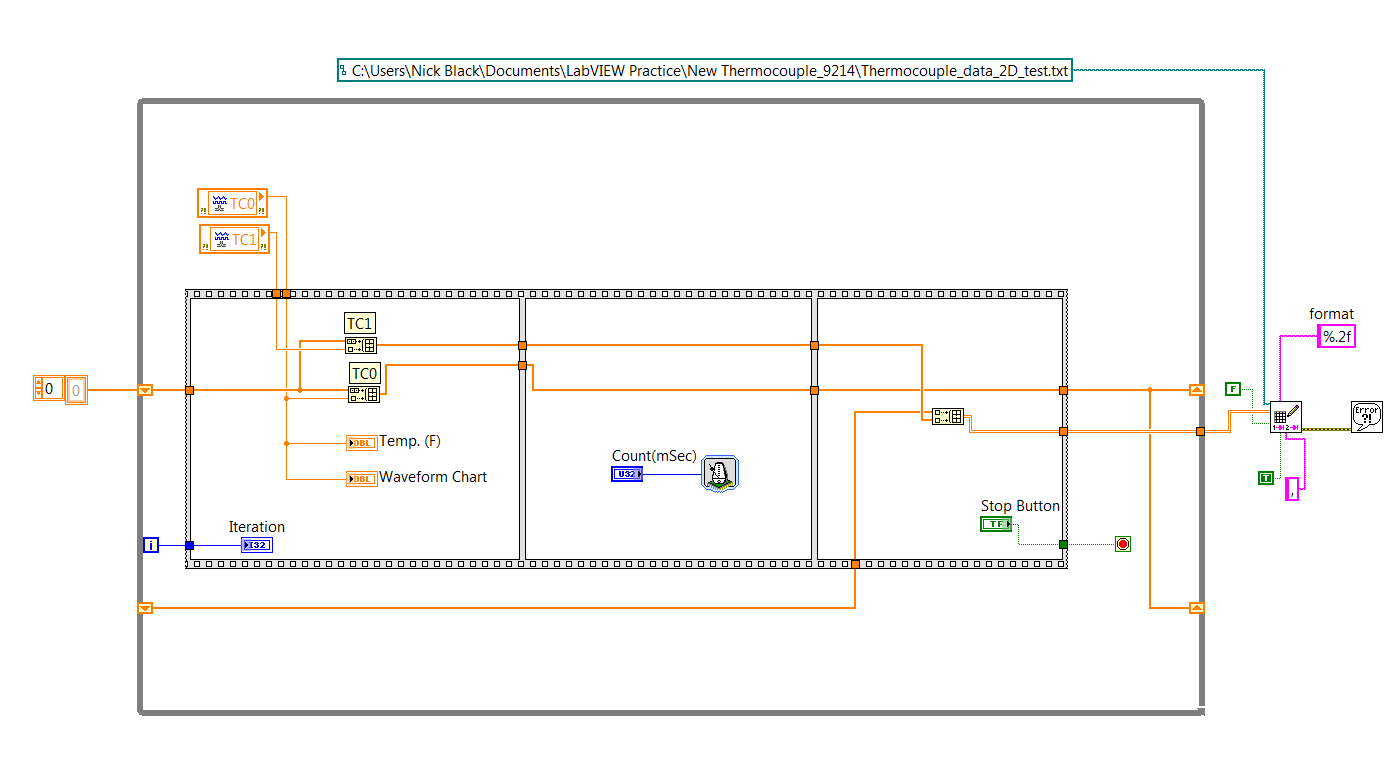Click the red loop stop condition terminal

[x=1122, y=544]
